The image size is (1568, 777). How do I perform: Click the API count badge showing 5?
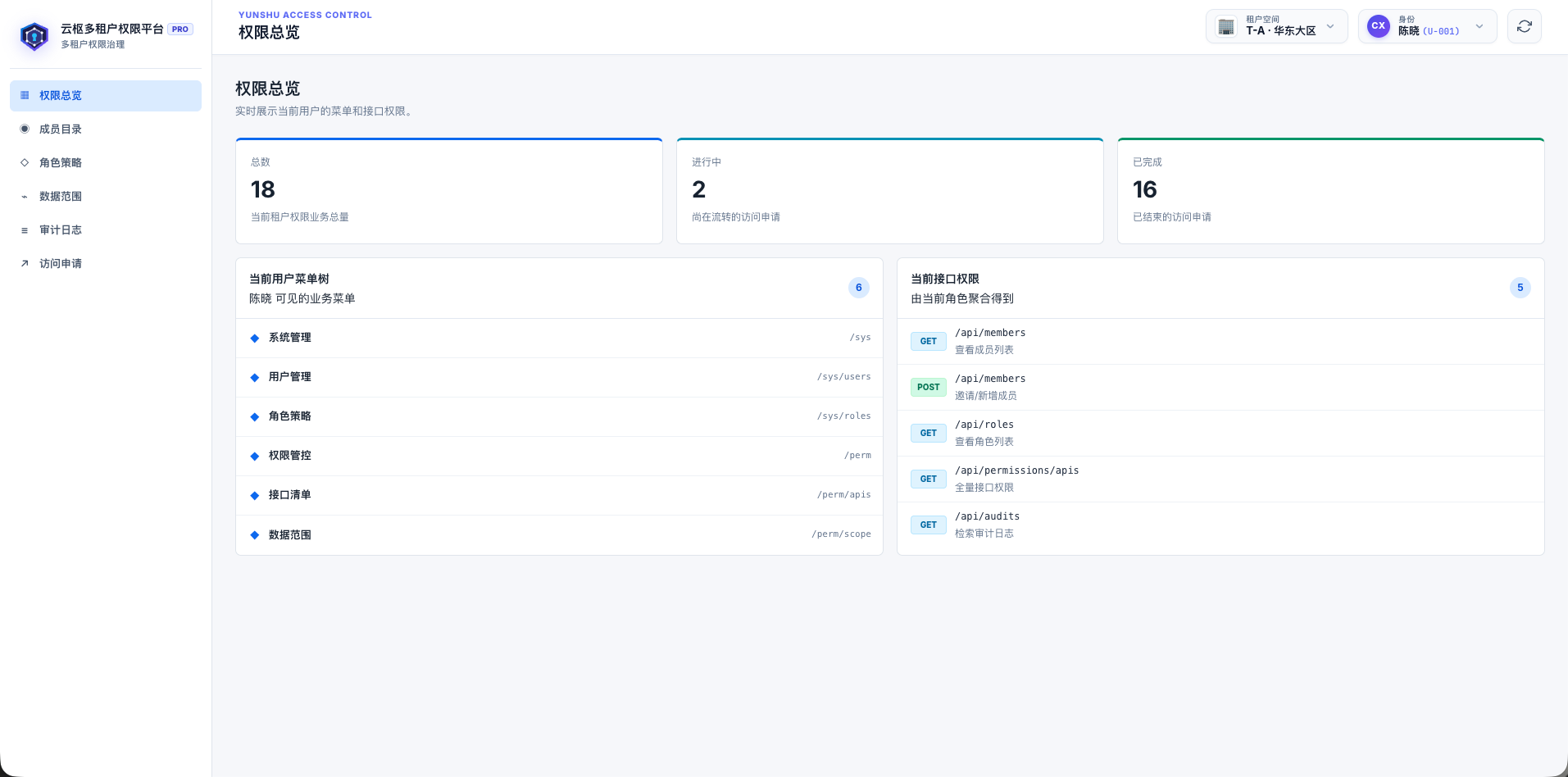coord(1520,288)
